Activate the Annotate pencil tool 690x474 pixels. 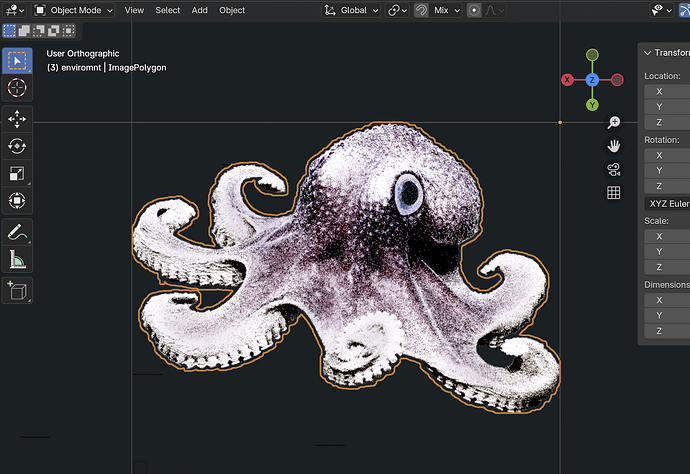coord(17,232)
